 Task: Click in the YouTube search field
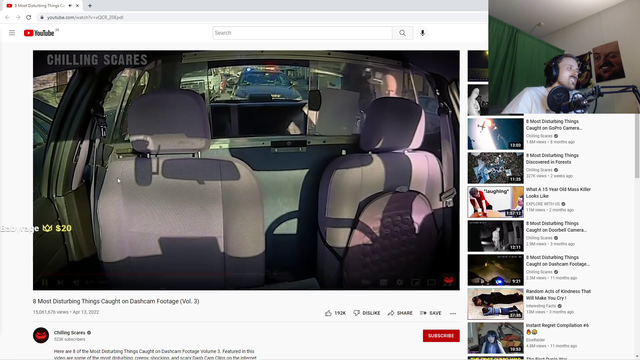tap(302, 33)
